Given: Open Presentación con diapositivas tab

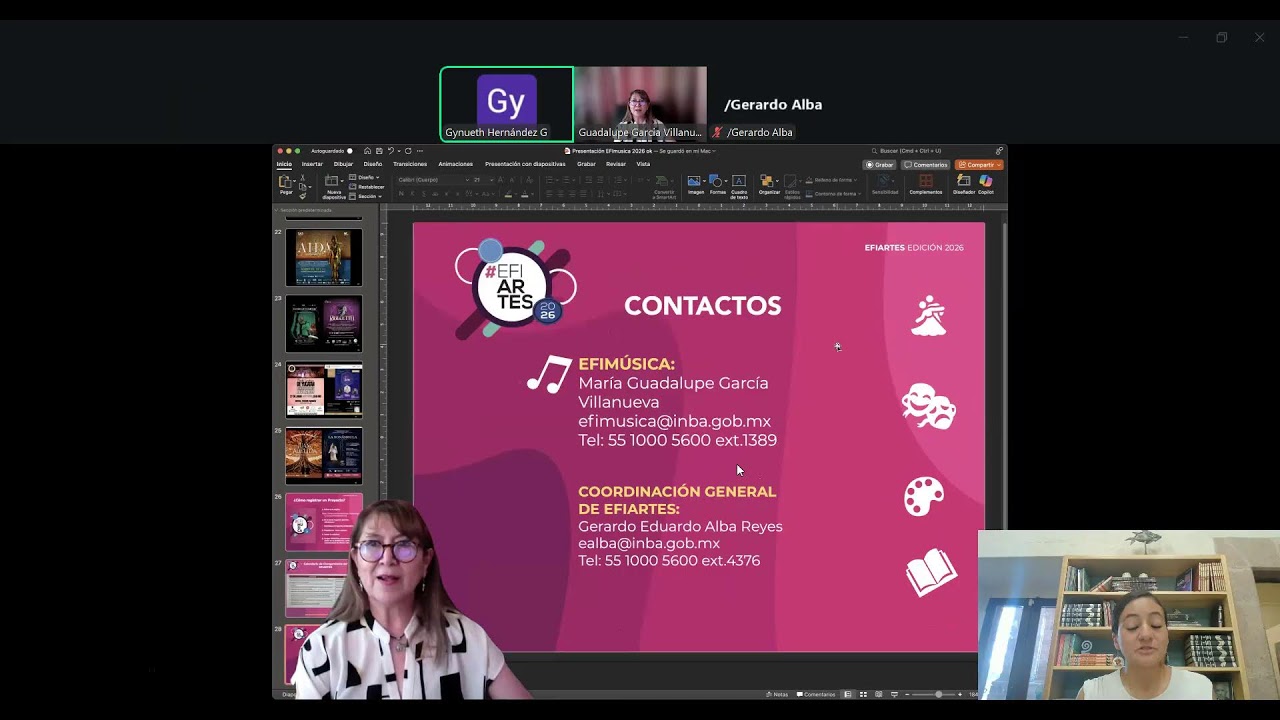Looking at the screenshot, I should click(x=525, y=164).
